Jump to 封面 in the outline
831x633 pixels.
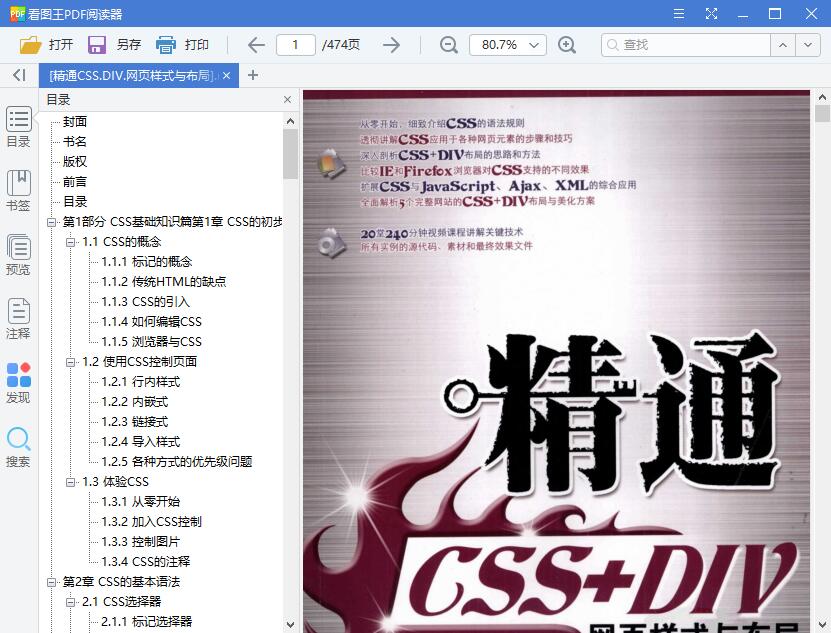click(x=75, y=121)
